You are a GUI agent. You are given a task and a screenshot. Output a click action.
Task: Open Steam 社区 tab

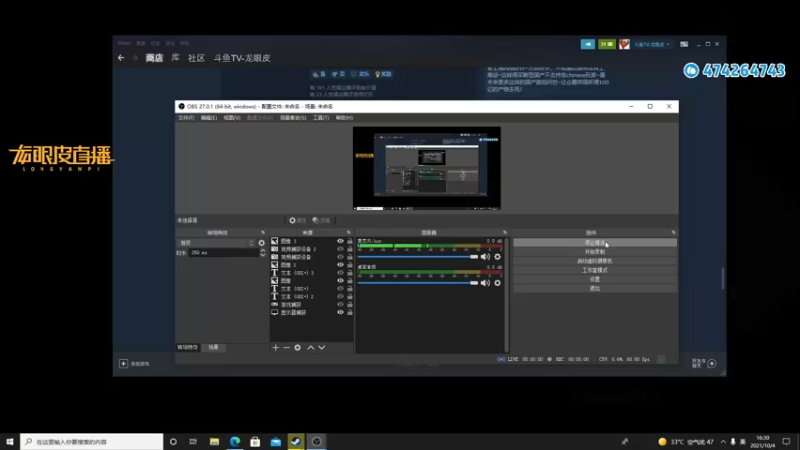(196, 58)
